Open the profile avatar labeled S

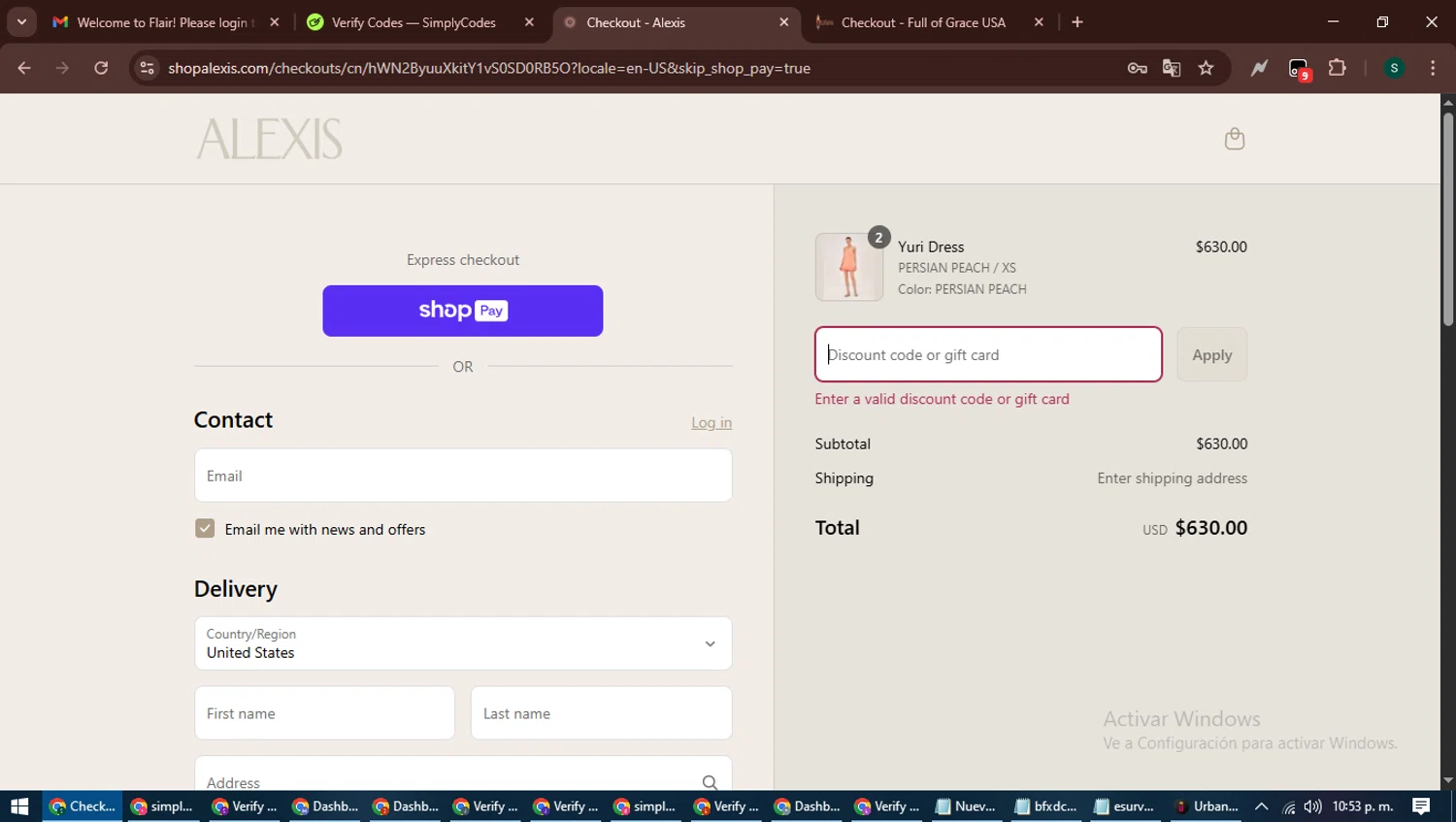[x=1394, y=68]
